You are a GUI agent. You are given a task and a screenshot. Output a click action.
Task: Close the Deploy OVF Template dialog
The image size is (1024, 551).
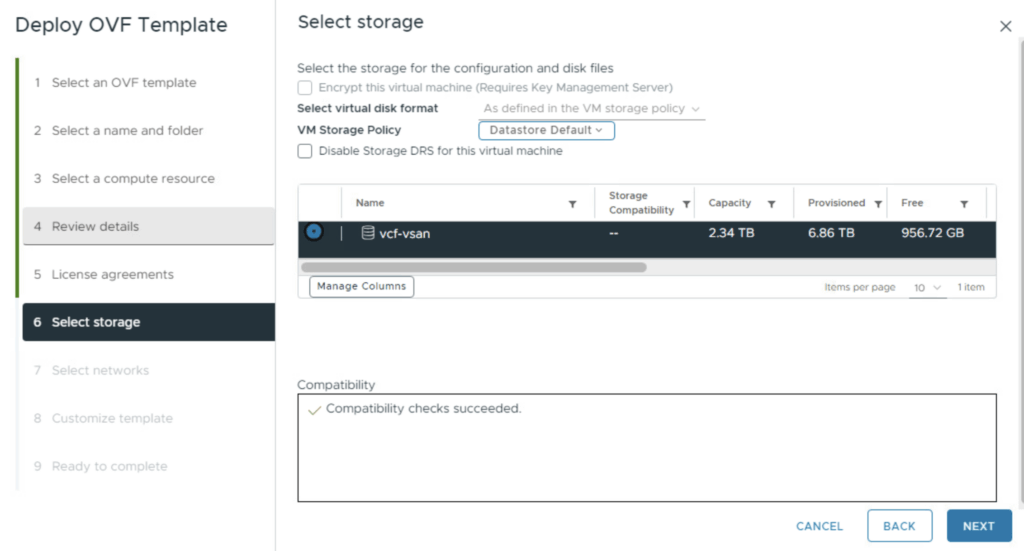[1005, 27]
